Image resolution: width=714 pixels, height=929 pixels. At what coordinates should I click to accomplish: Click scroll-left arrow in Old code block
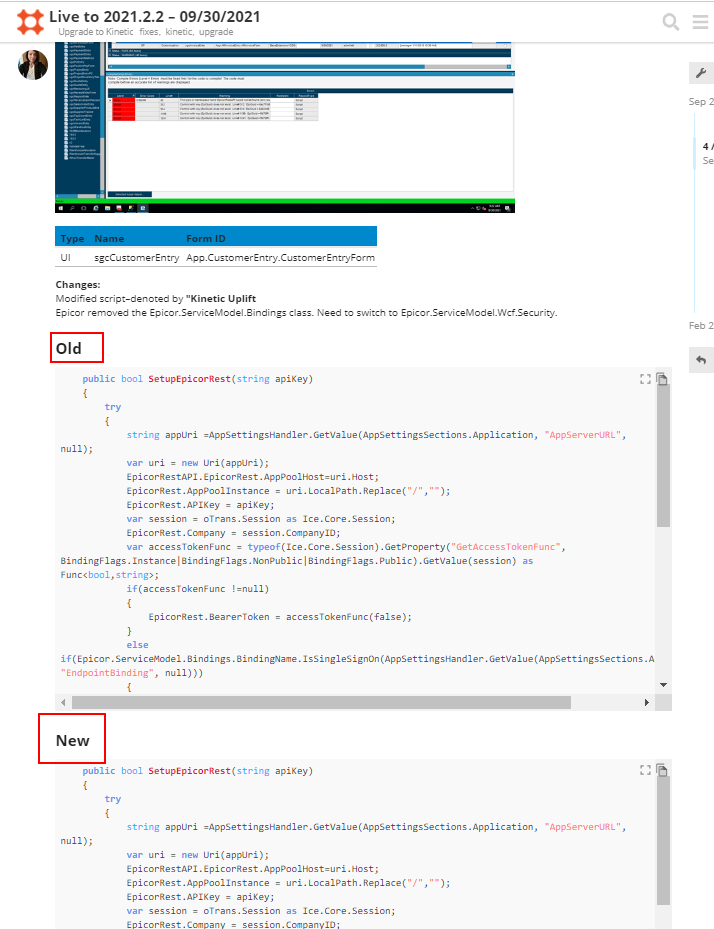(x=63, y=703)
